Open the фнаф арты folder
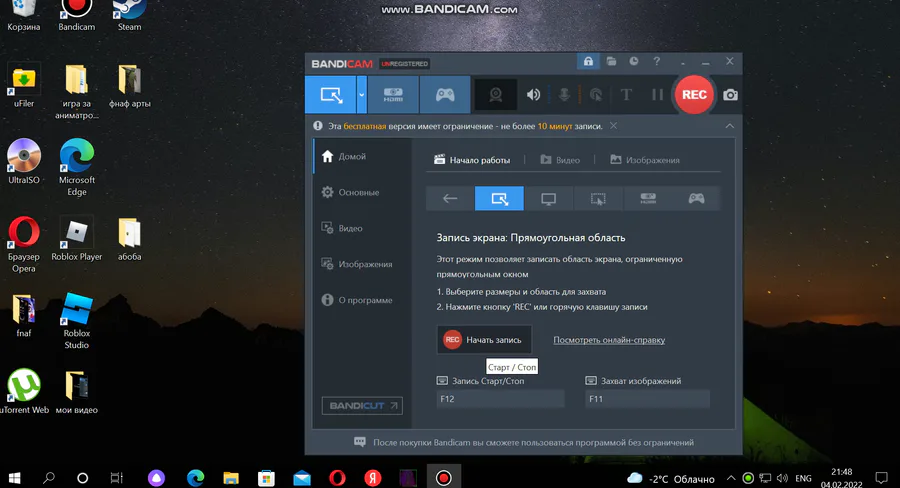This screenshot has height=488, width=900. pos(130,86)
